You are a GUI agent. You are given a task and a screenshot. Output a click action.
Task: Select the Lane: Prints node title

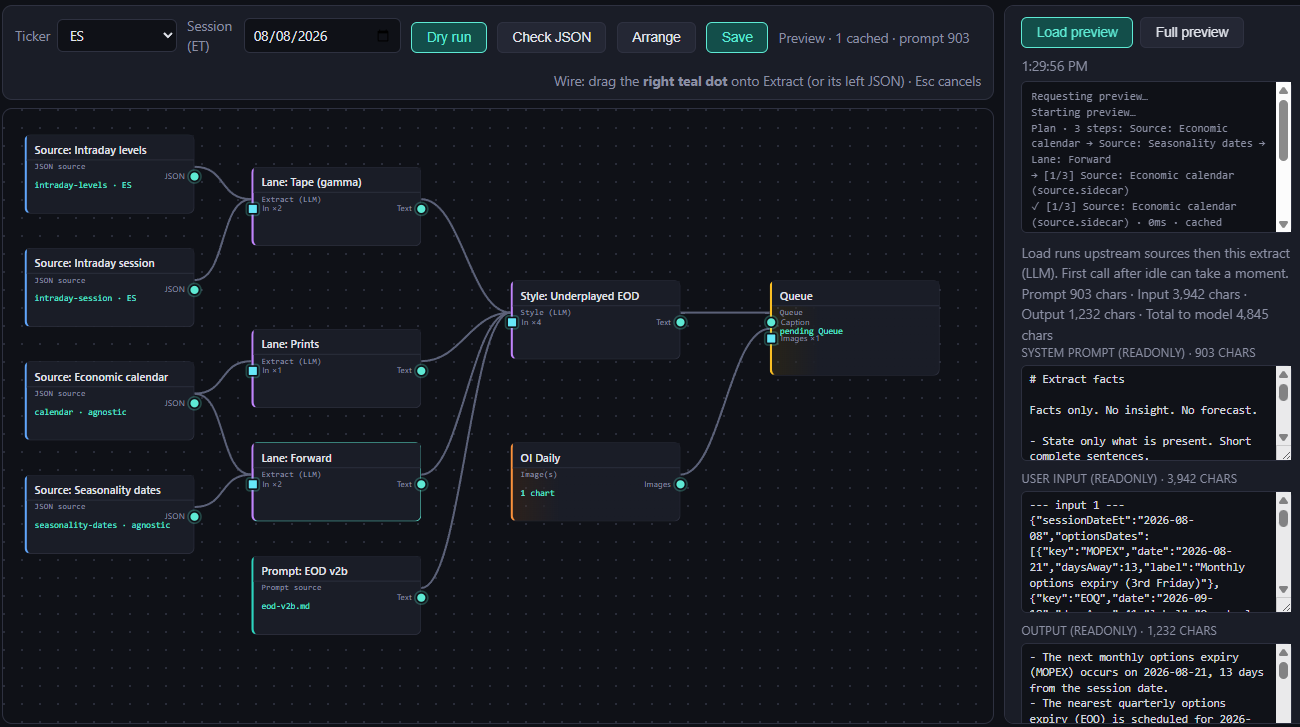tap(290, 344)
